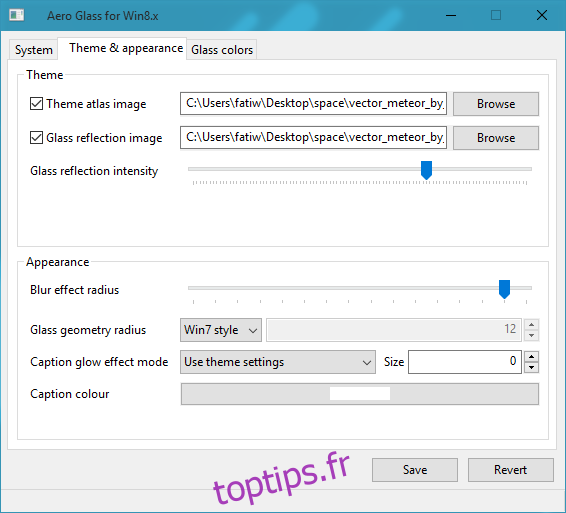Increase caption glow Size with up arrow
566x513 pixels.
click(531, 356)
